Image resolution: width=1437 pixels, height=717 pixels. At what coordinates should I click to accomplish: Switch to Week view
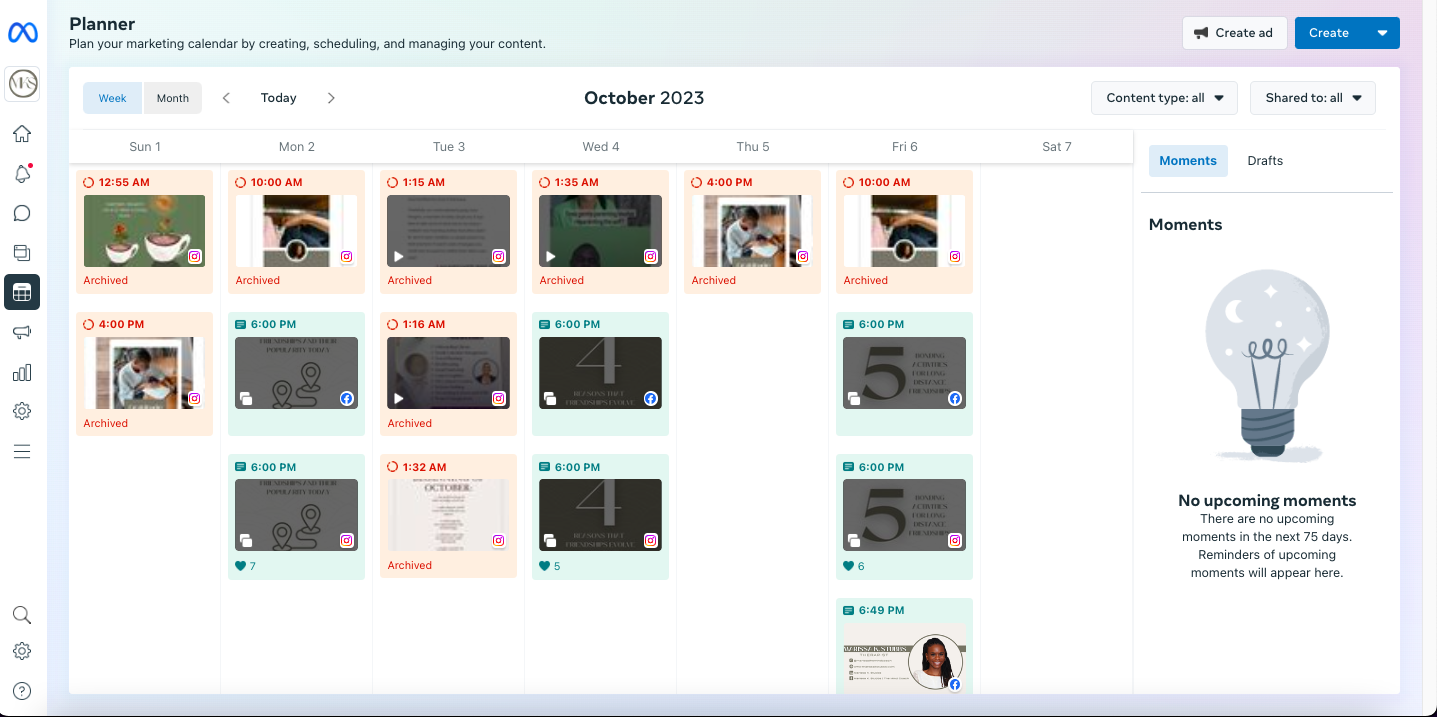coord(112,97)
